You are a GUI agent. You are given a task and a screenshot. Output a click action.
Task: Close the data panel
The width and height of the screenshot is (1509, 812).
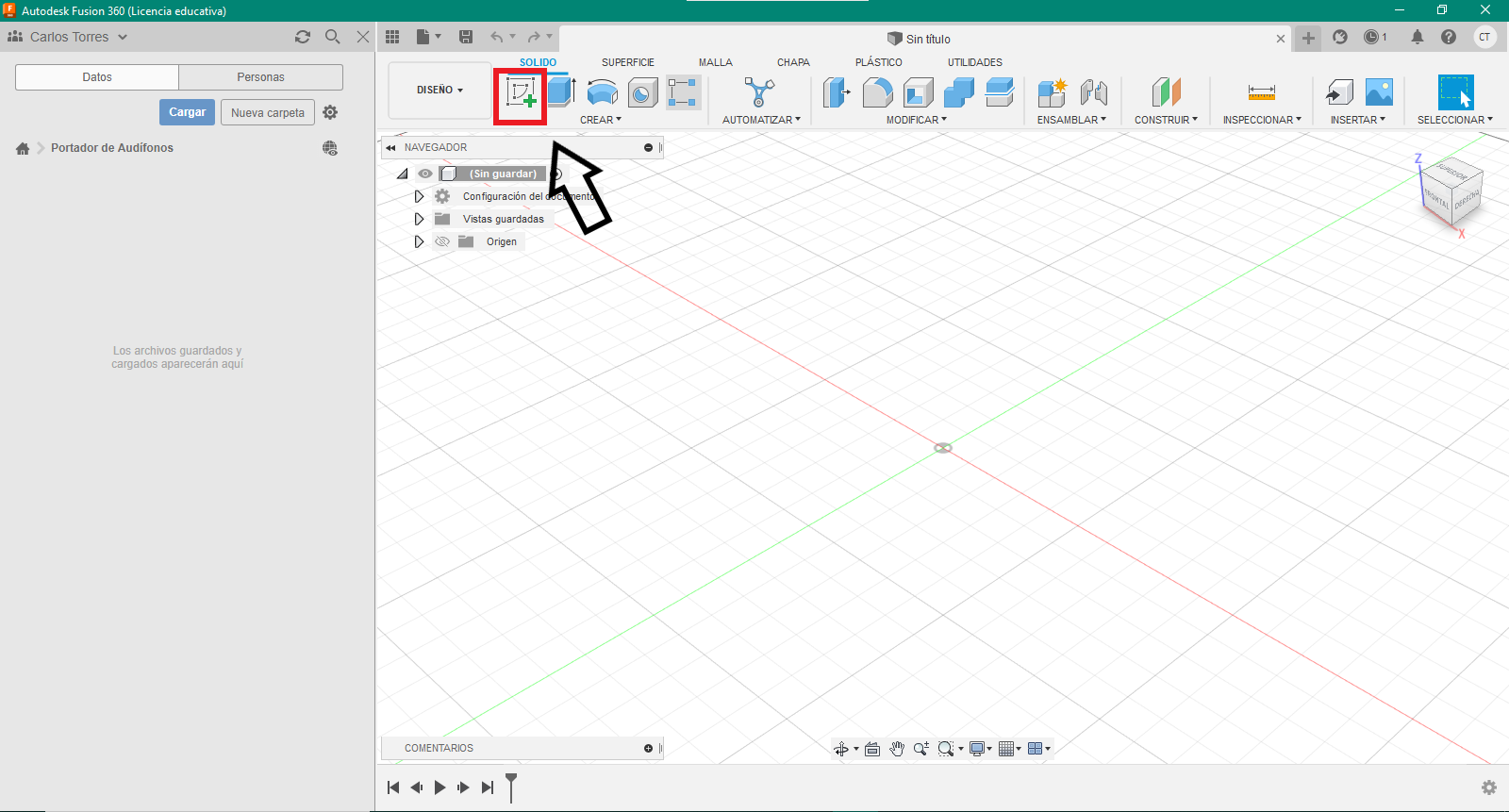363,37
